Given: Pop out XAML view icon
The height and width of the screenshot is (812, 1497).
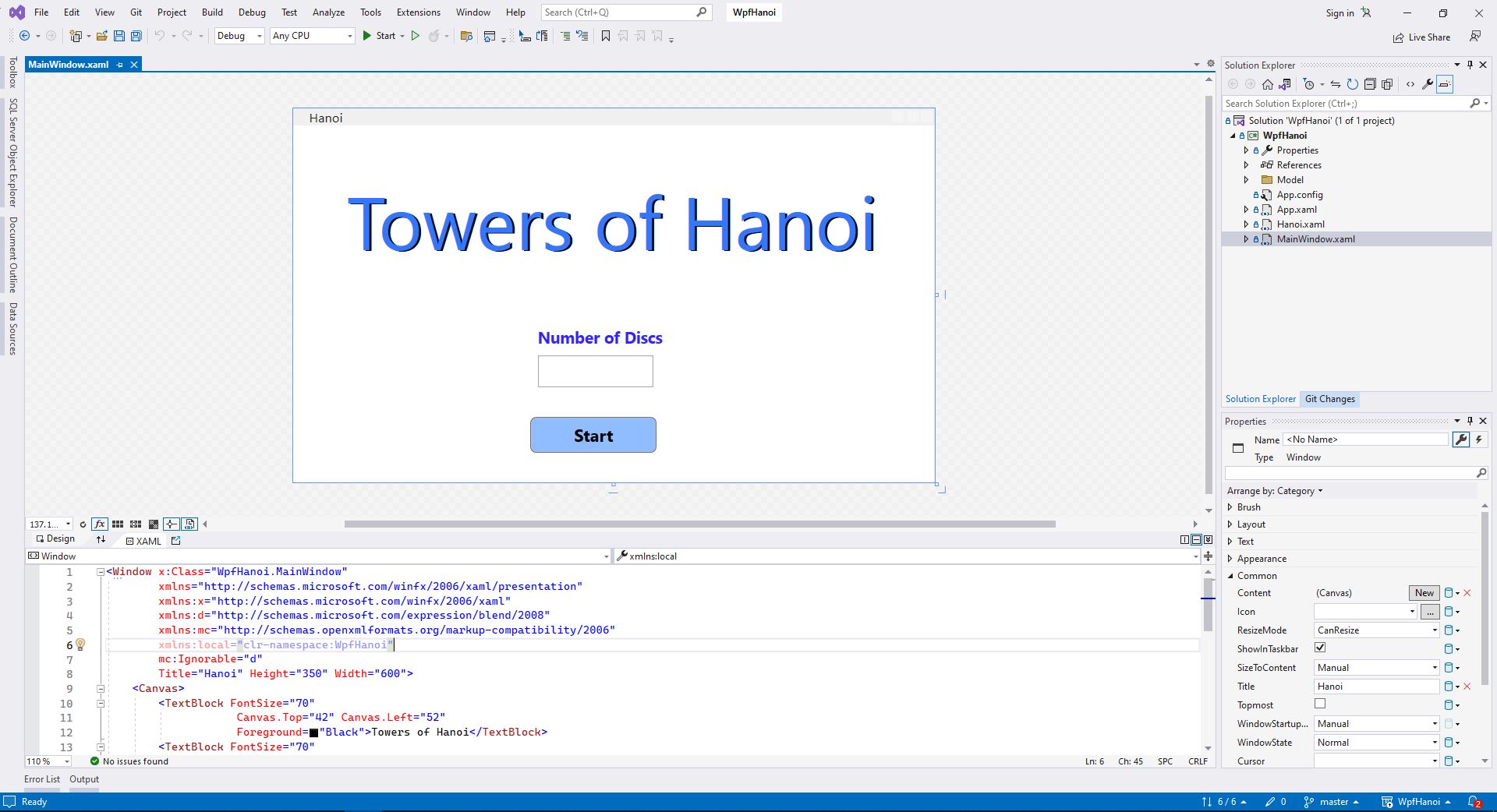Looking at the screenshot, I should (175, 540).
